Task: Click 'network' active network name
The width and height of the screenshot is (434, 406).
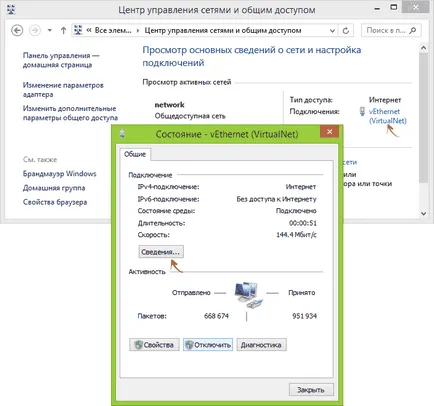Action: click(169, 105)
